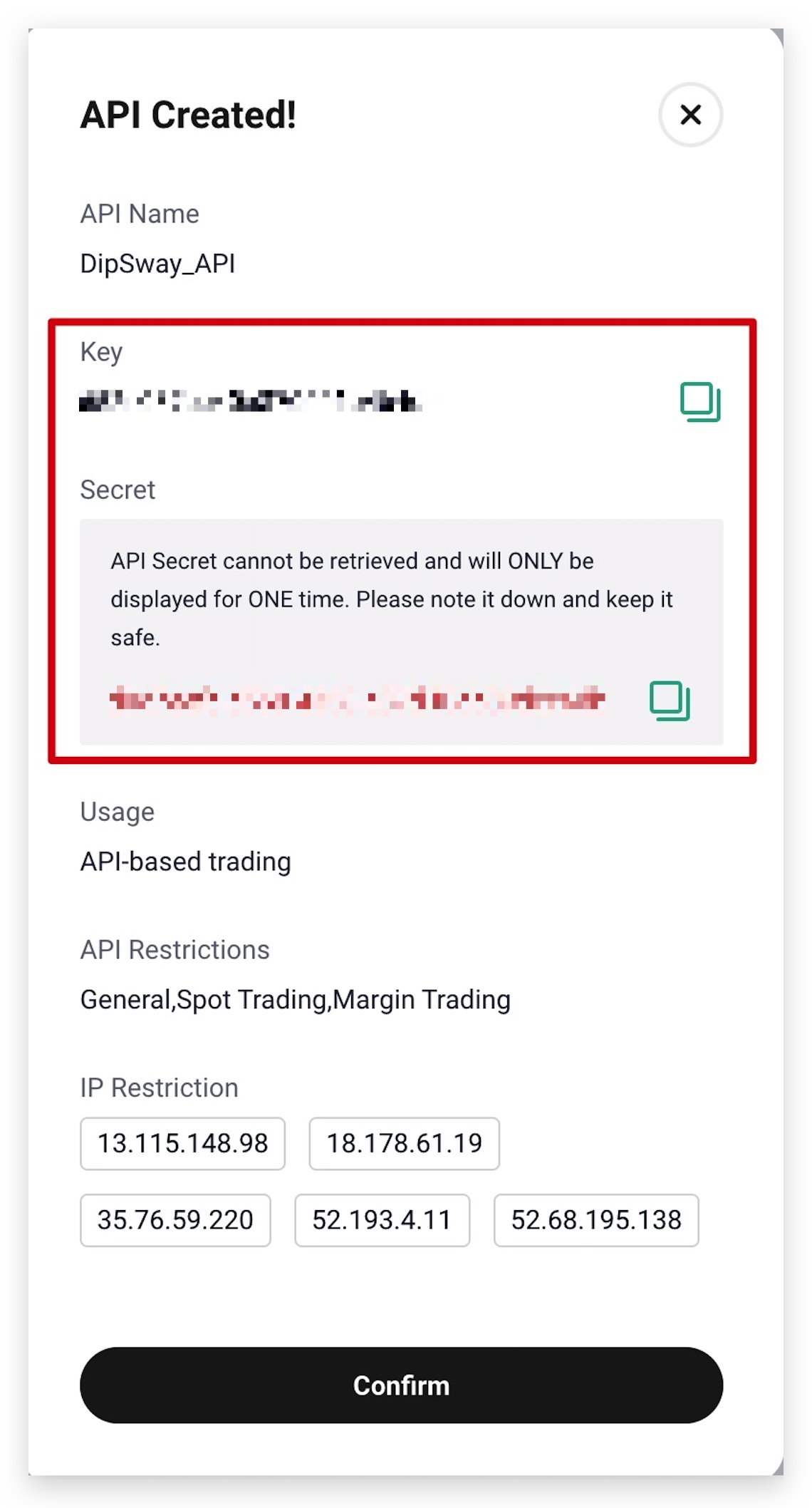Select IP address 13.115.148.98
The width and height of the screenshot is (812, 1508).
182,1143
